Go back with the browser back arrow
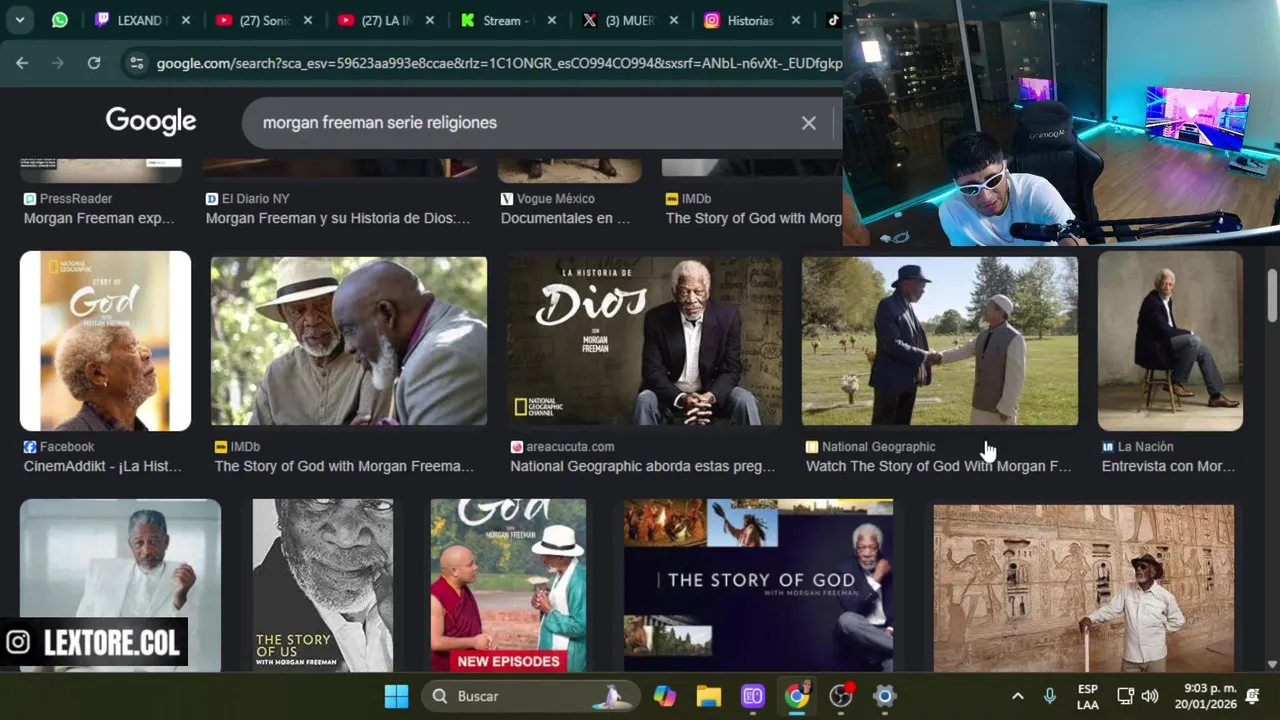The width and height of the screenshot is (1280, 720). point(22,63)
